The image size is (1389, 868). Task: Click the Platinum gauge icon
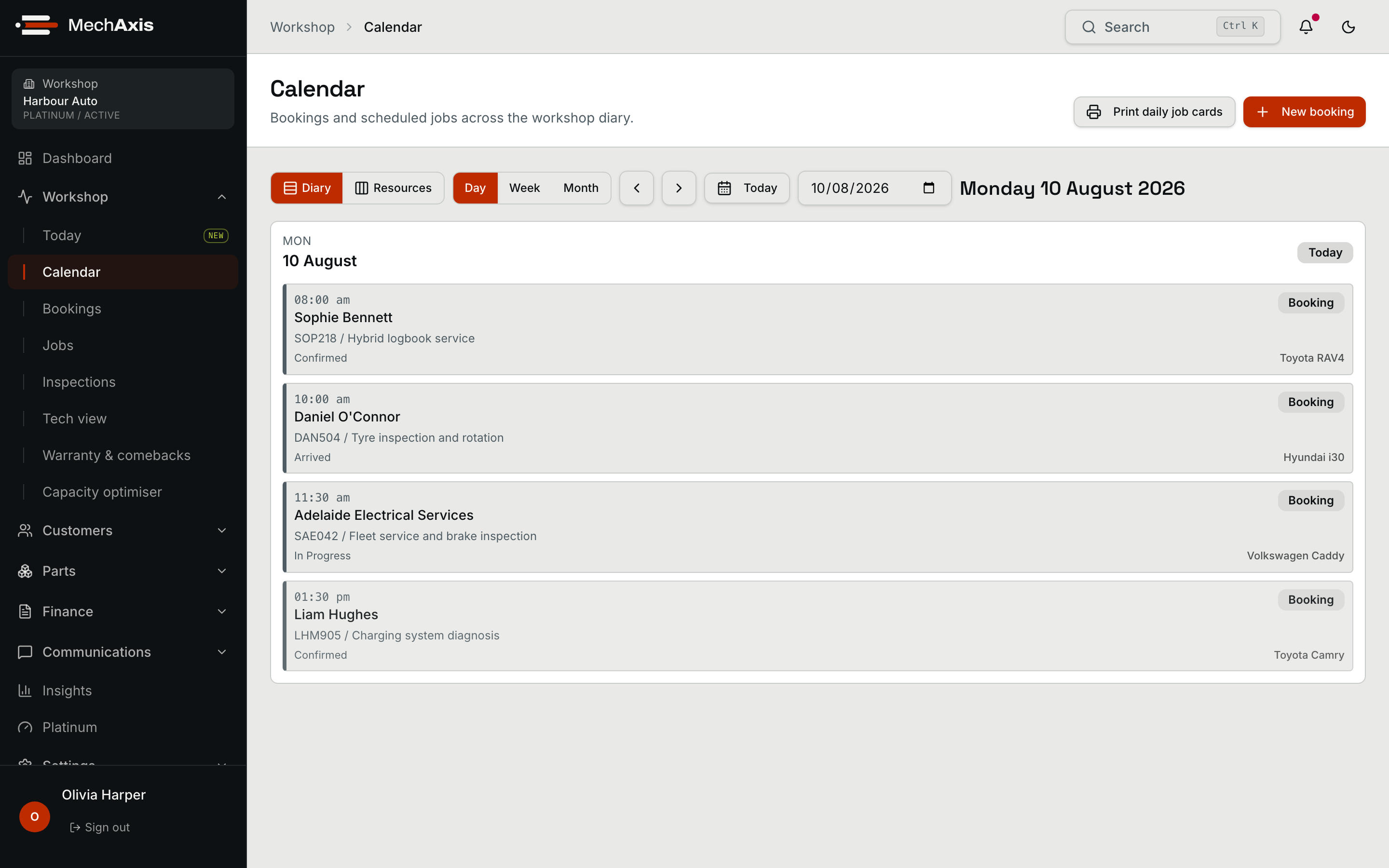[x=25, y=727]
